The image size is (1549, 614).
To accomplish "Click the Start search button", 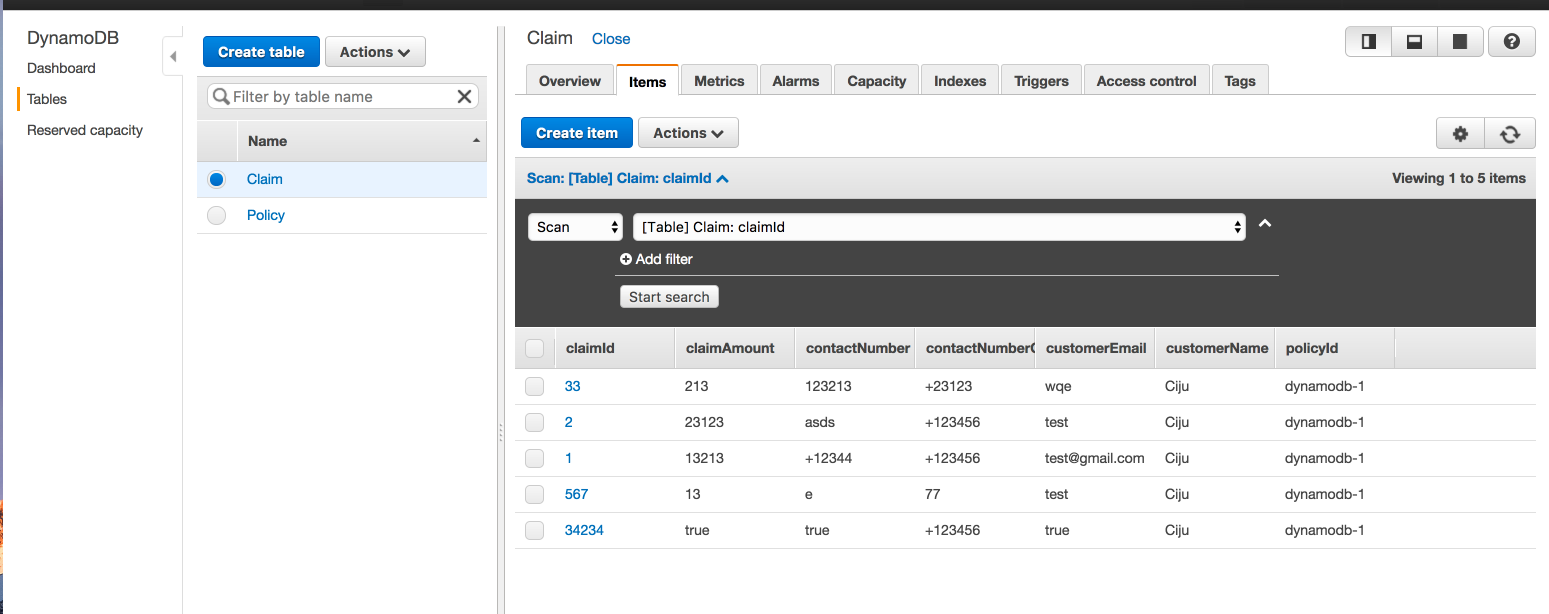I will point(669,297).
